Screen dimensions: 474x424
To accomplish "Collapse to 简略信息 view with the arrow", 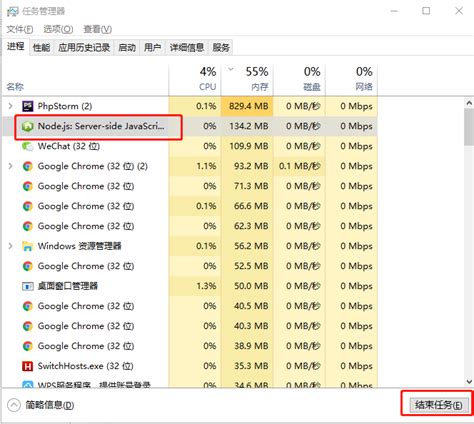I will [x=14, y=405].
